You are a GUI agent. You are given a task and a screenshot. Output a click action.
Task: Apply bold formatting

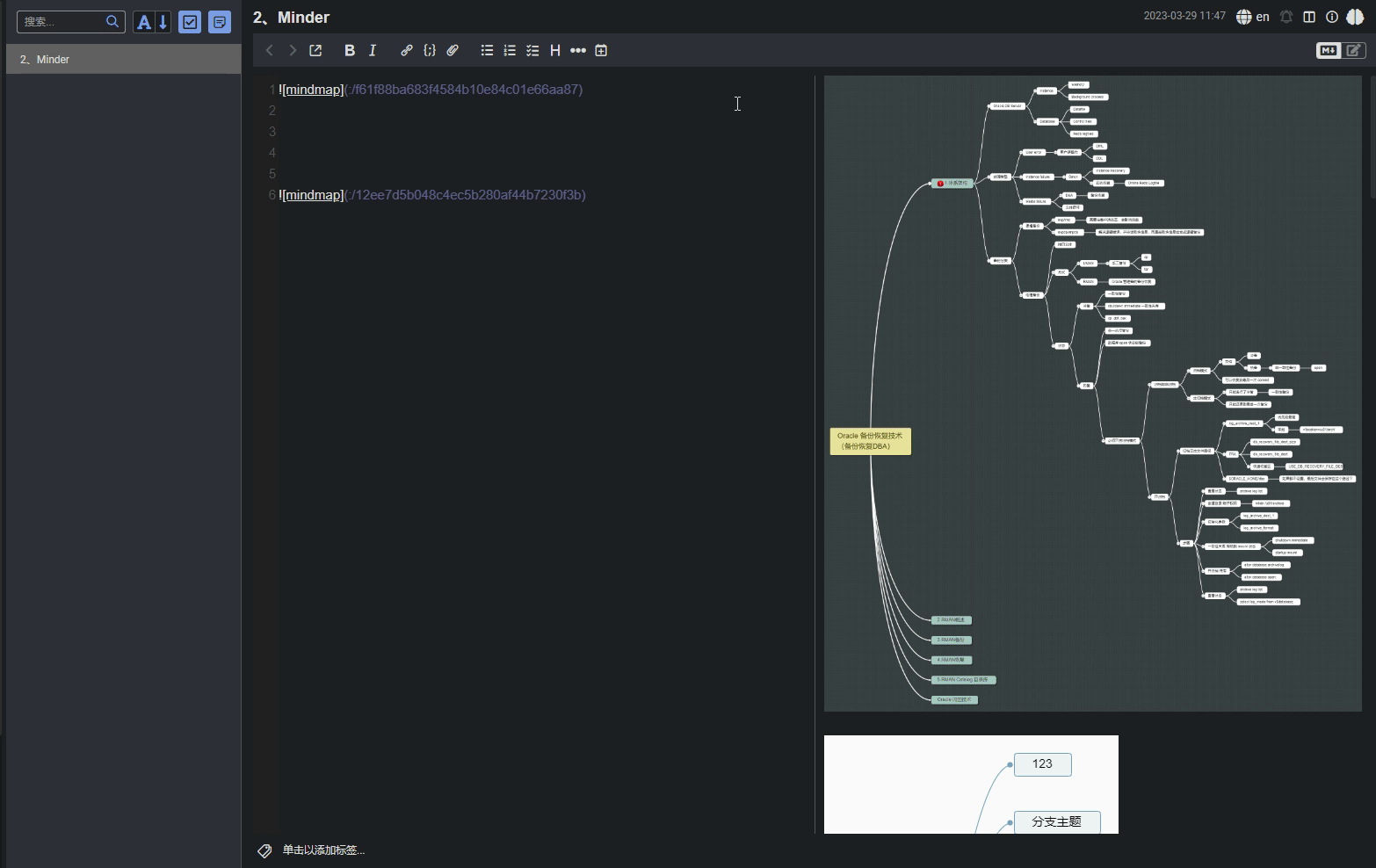click(350, 51)
